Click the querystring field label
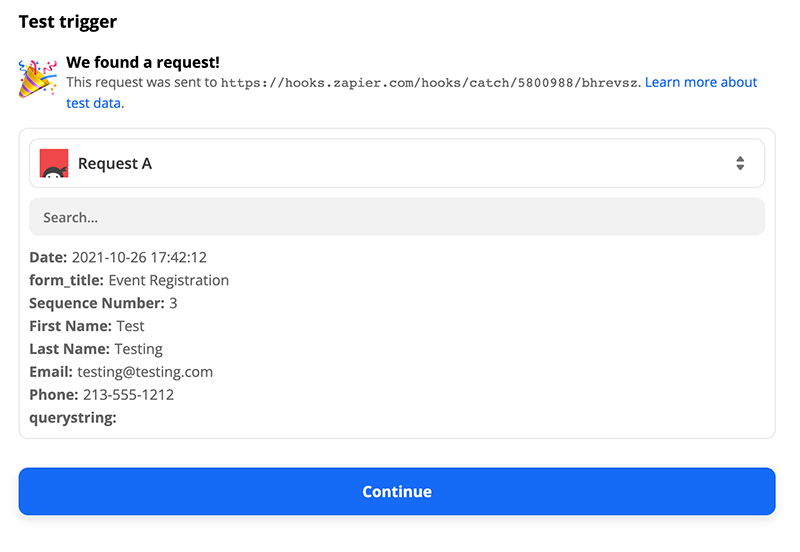Image resolution: width=800 pixels, height=552 pixels. [x=73, y=418]
